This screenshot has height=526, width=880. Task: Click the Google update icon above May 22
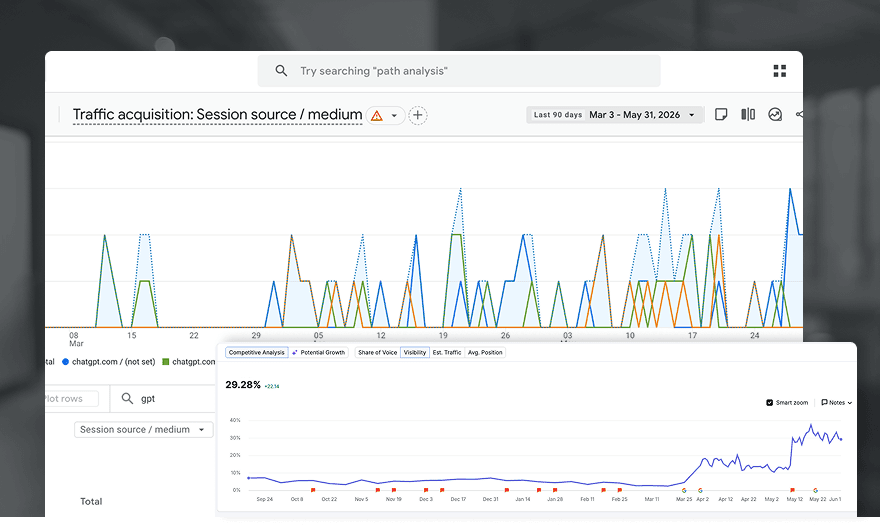[815, 490]
